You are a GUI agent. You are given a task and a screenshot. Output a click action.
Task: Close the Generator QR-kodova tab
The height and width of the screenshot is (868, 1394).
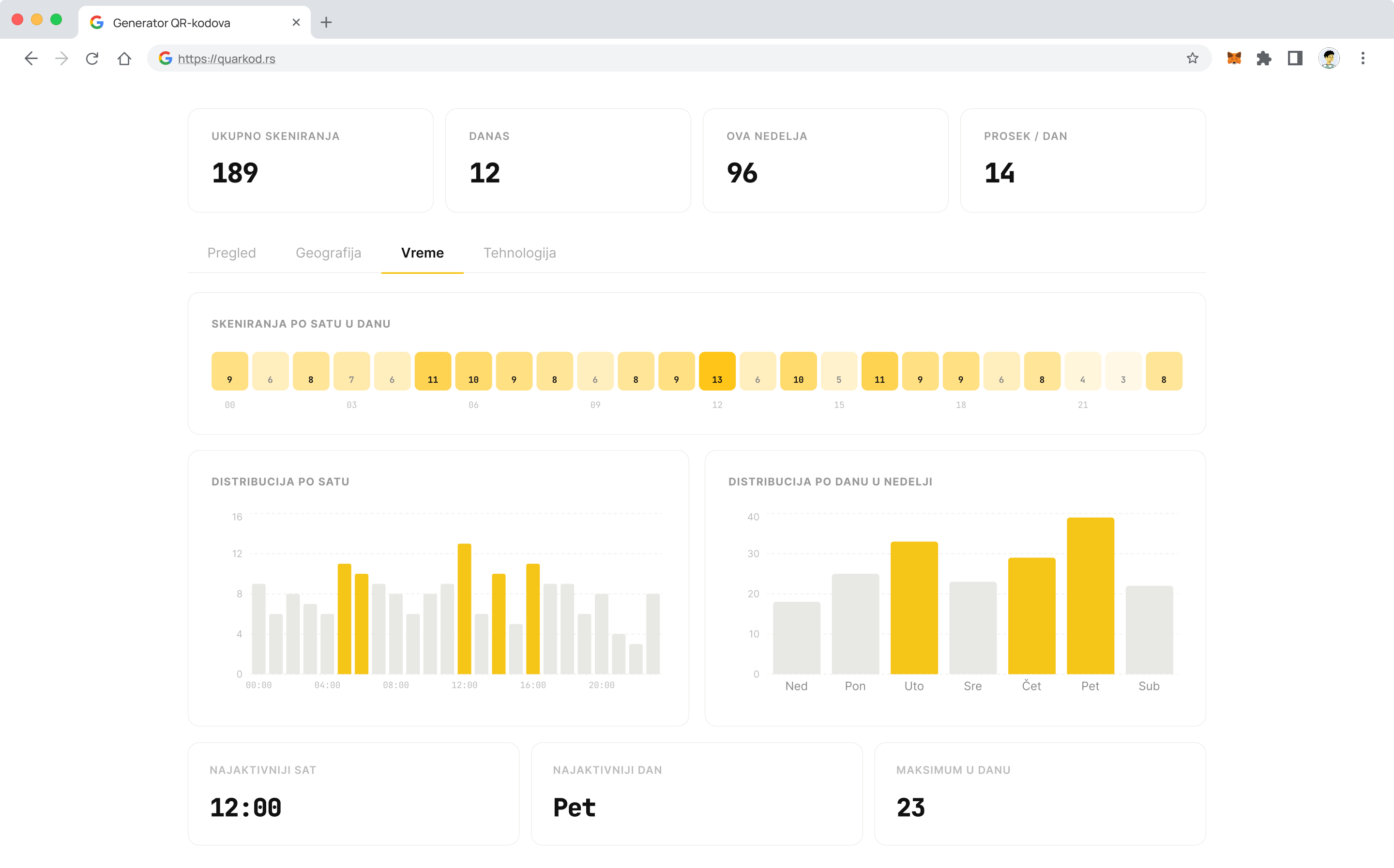click(296, 22)
